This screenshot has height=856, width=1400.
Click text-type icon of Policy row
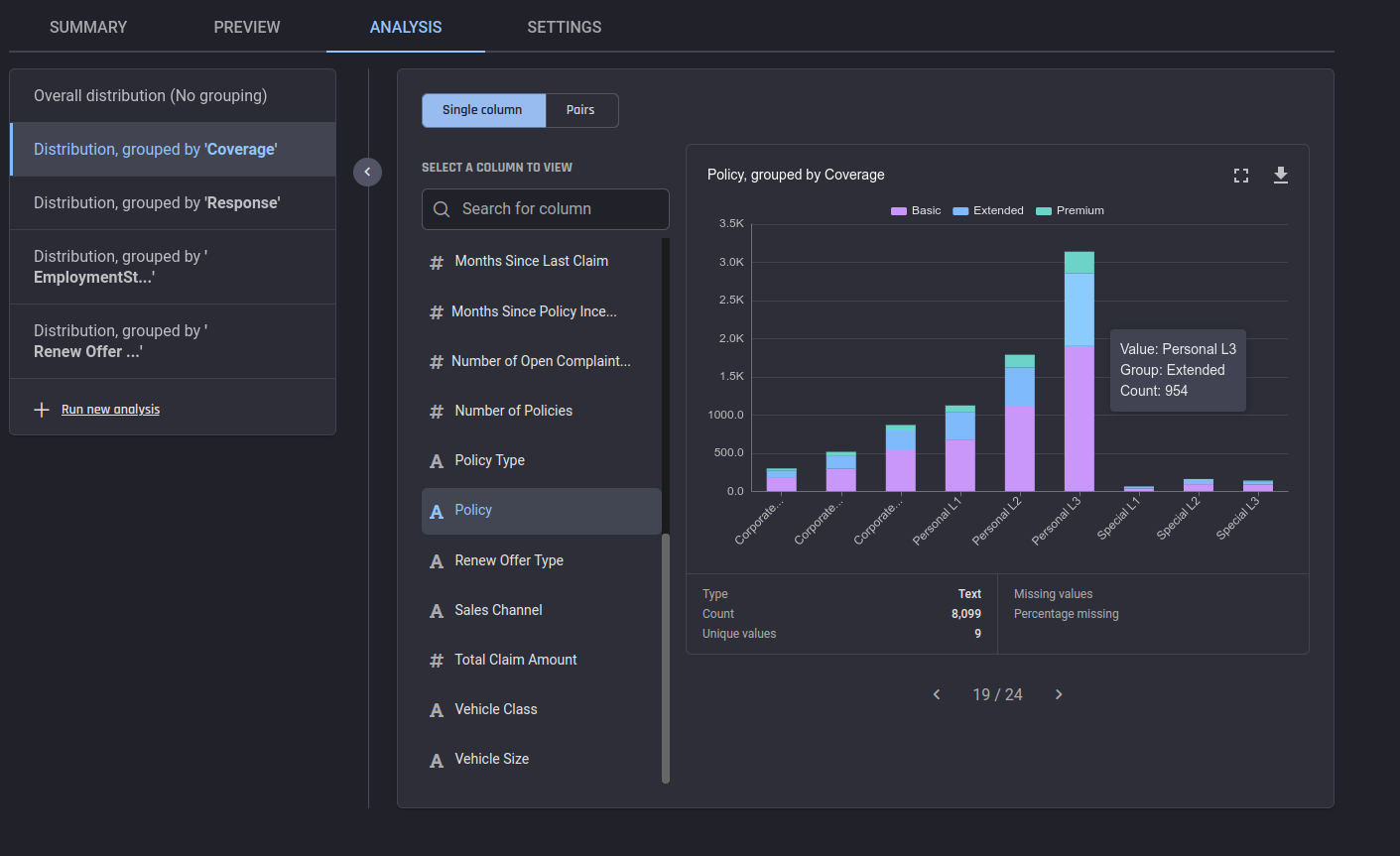(437, 512)
